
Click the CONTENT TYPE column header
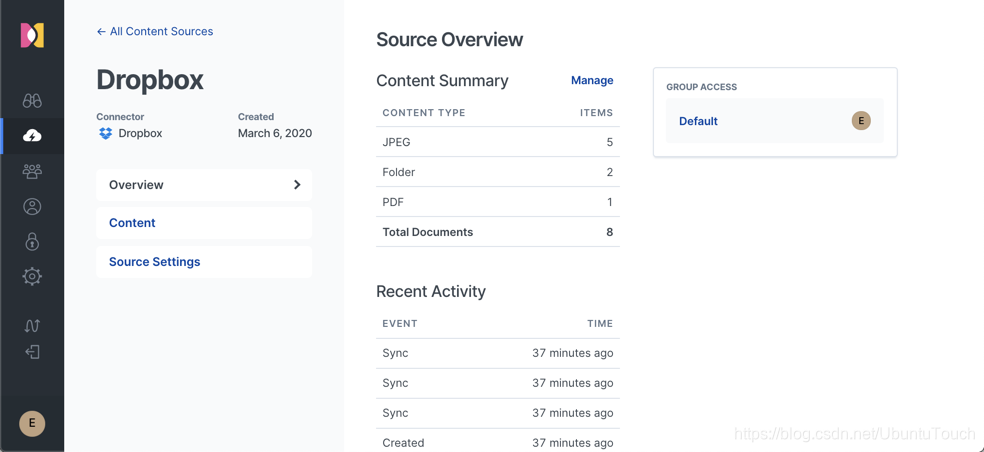[424, 113]
